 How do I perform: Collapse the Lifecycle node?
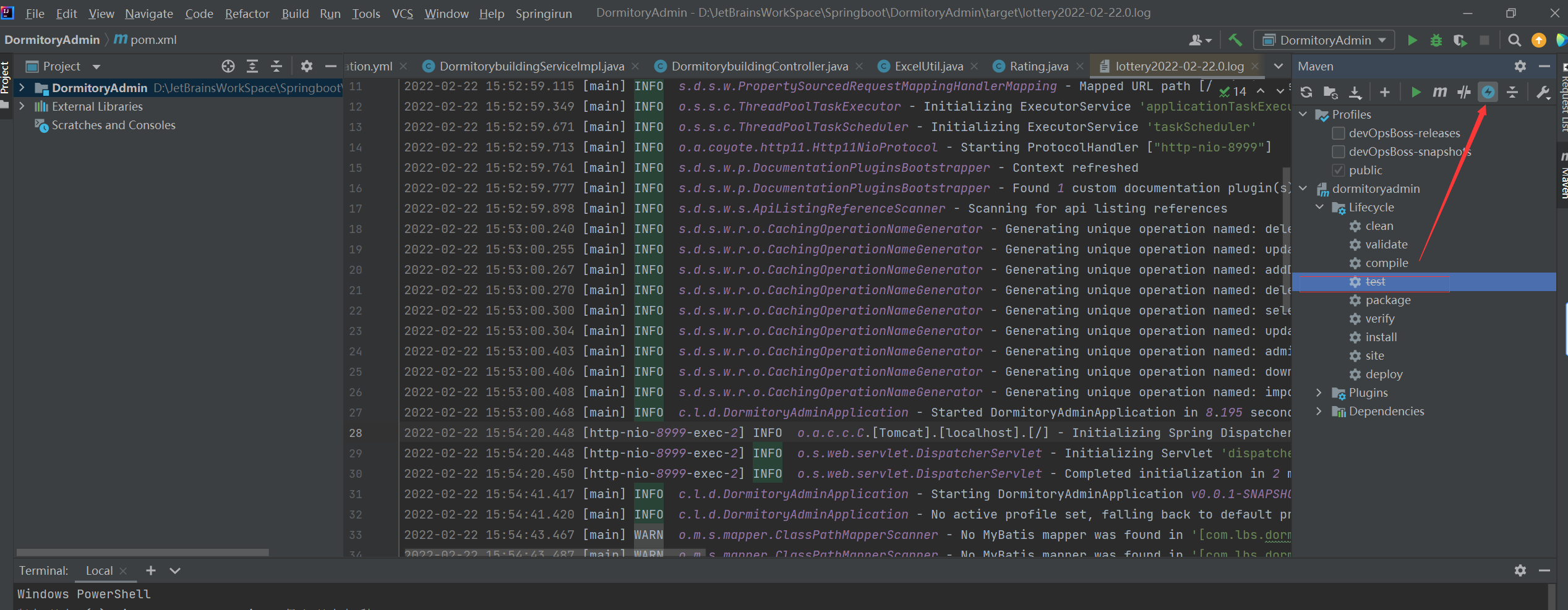1320,207
